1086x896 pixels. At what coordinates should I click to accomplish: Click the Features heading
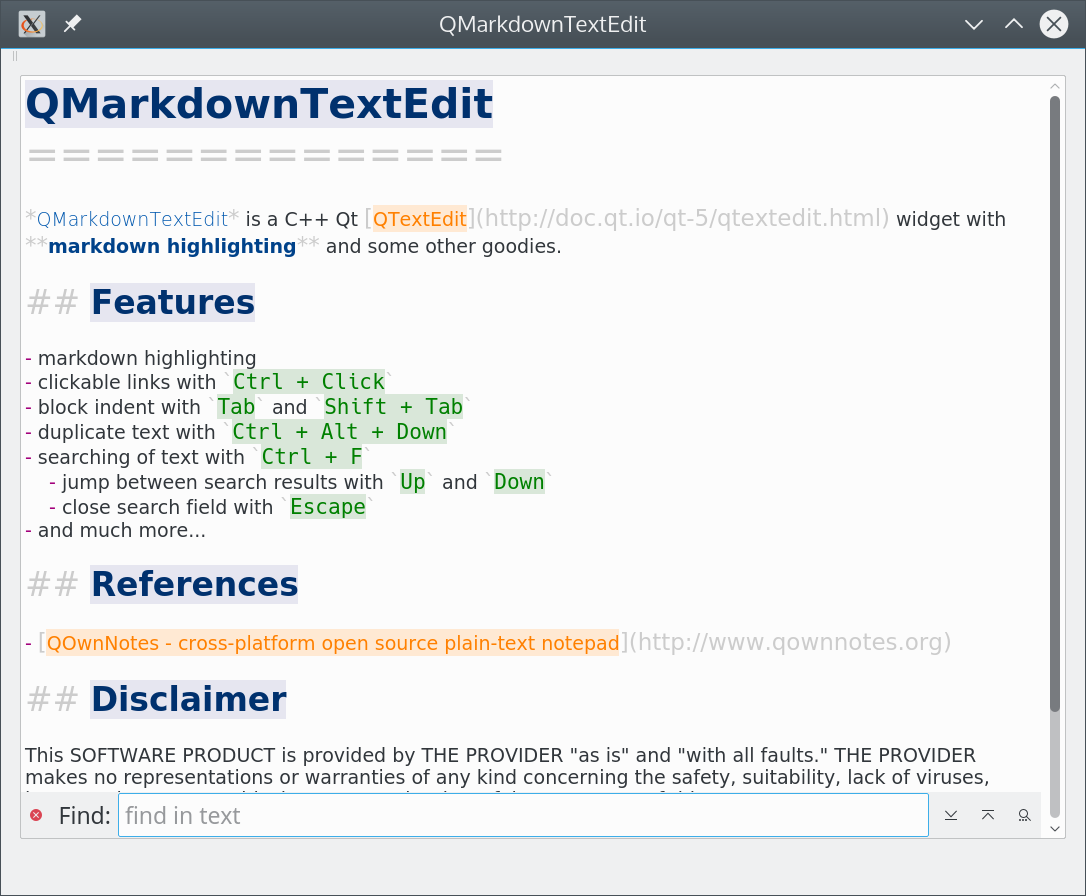point(172,303)
